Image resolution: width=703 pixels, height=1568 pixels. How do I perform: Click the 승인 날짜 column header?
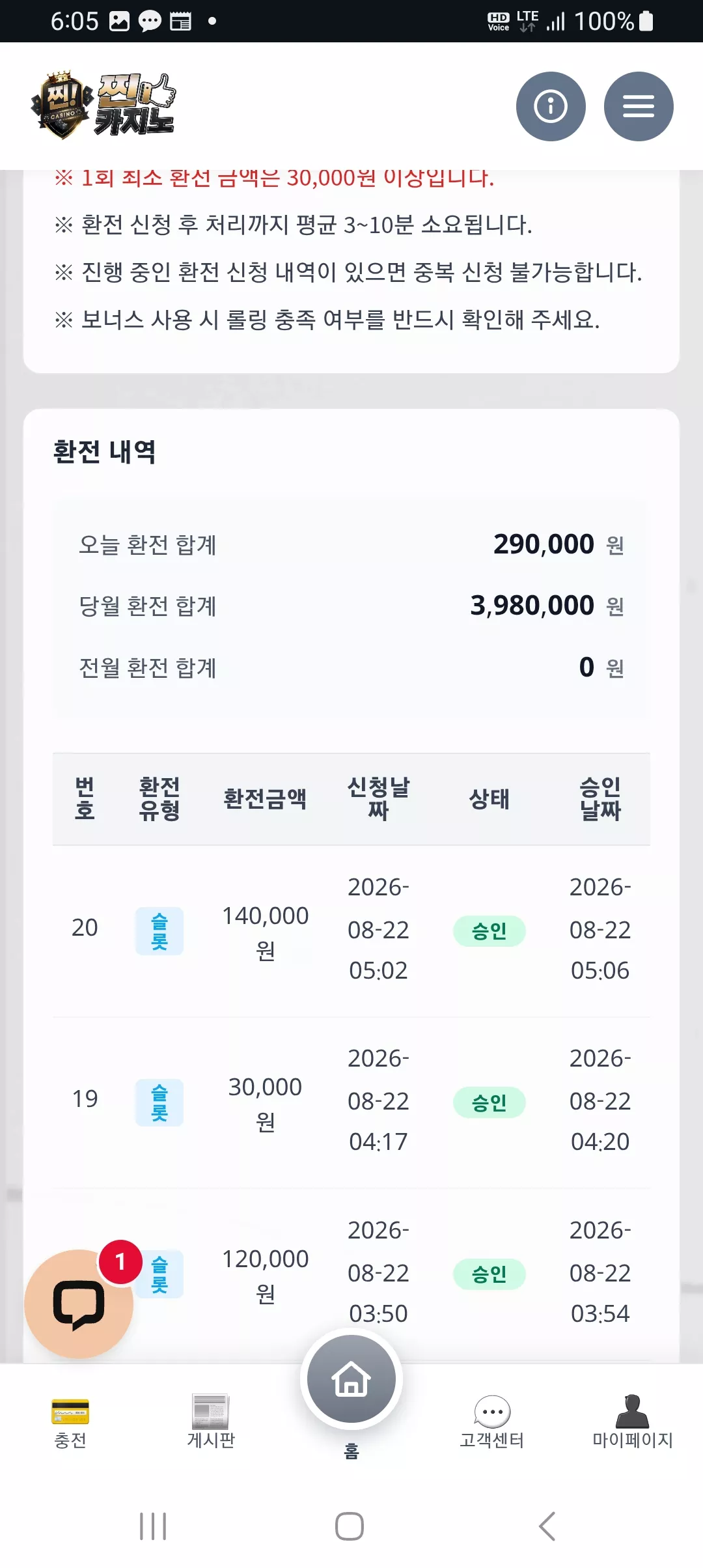[x=600, y=799]
